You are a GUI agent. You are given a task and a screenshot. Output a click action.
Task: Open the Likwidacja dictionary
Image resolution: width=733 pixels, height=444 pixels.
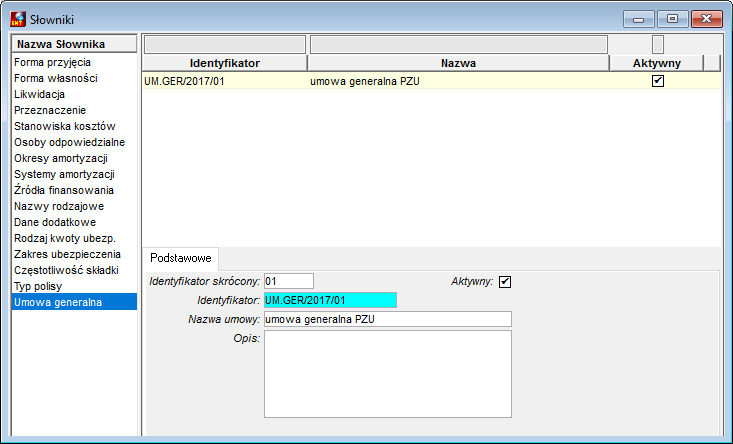click(39, 94)
